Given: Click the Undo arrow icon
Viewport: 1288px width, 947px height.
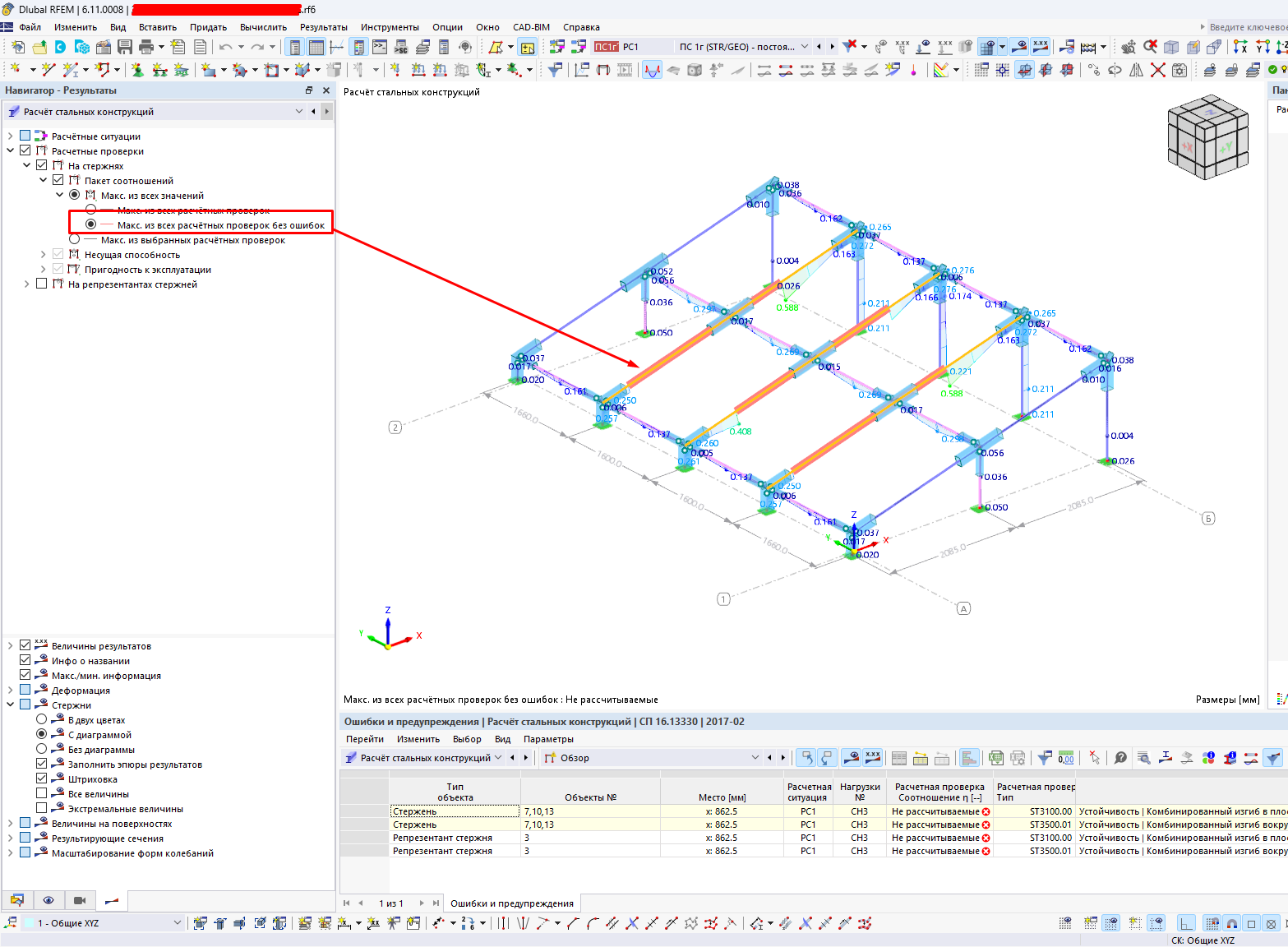Looking at the screenshot, I should point(225,47).
